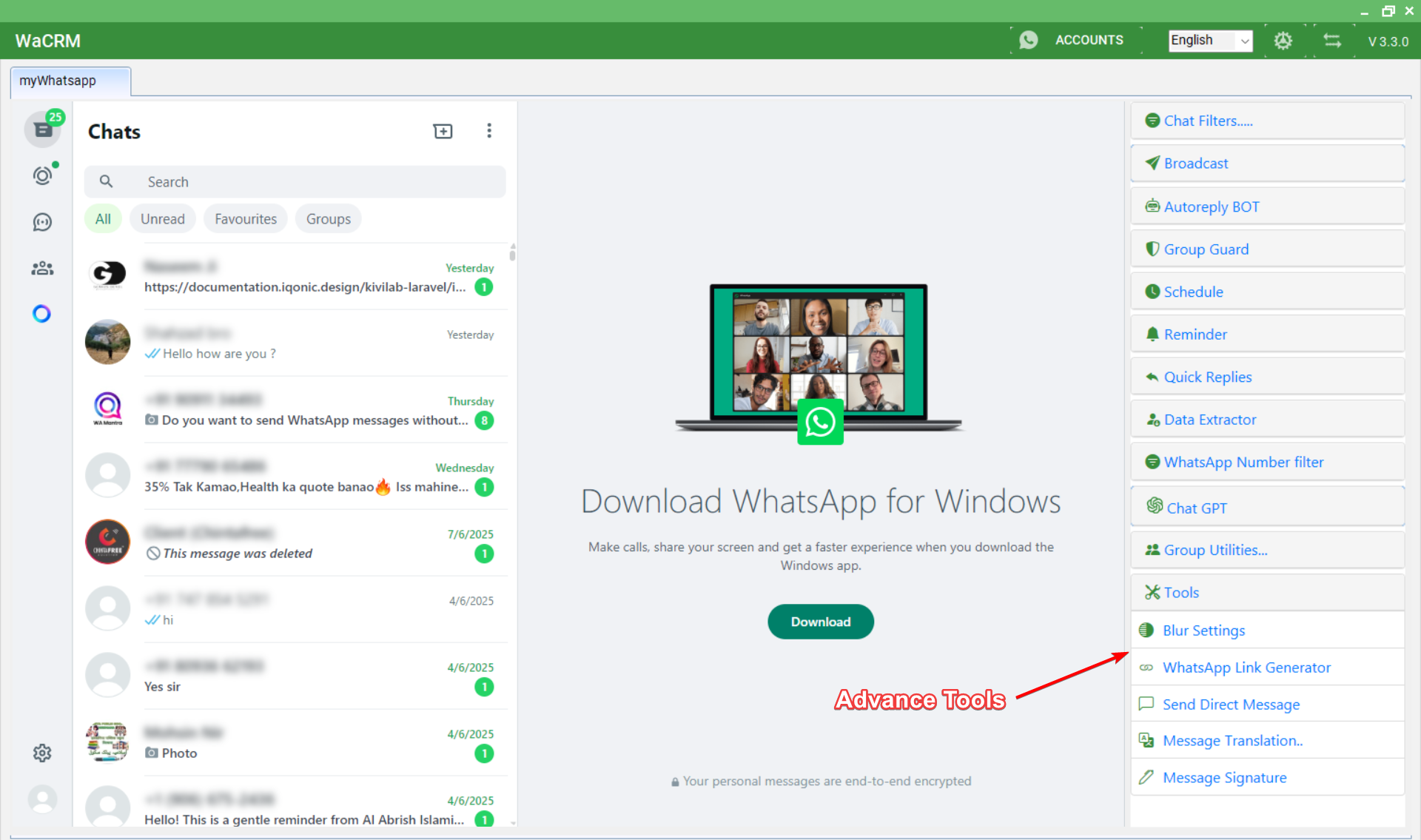Open the Status icon in the sidebar
This screenshot has height=840, width=1421.
coord(42,175)
